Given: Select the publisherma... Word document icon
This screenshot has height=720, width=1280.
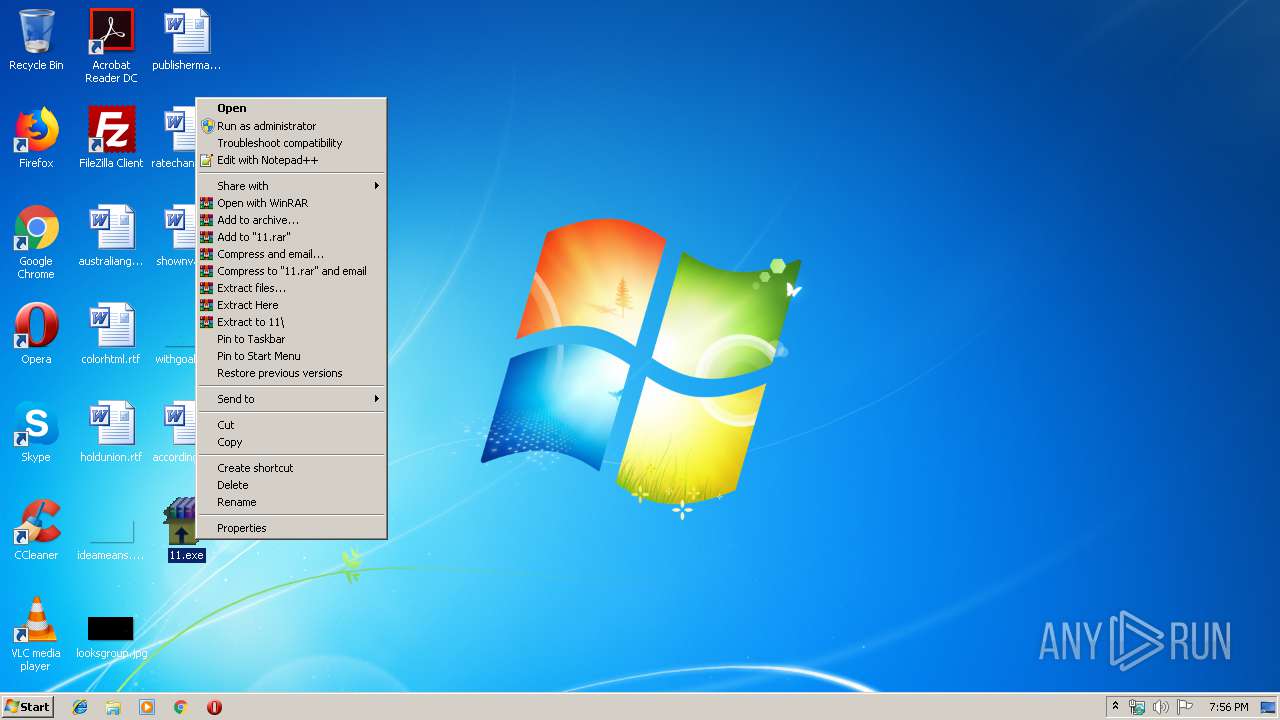Looking at the screenshot, I should pyautogui.click(x=186, y=40).
